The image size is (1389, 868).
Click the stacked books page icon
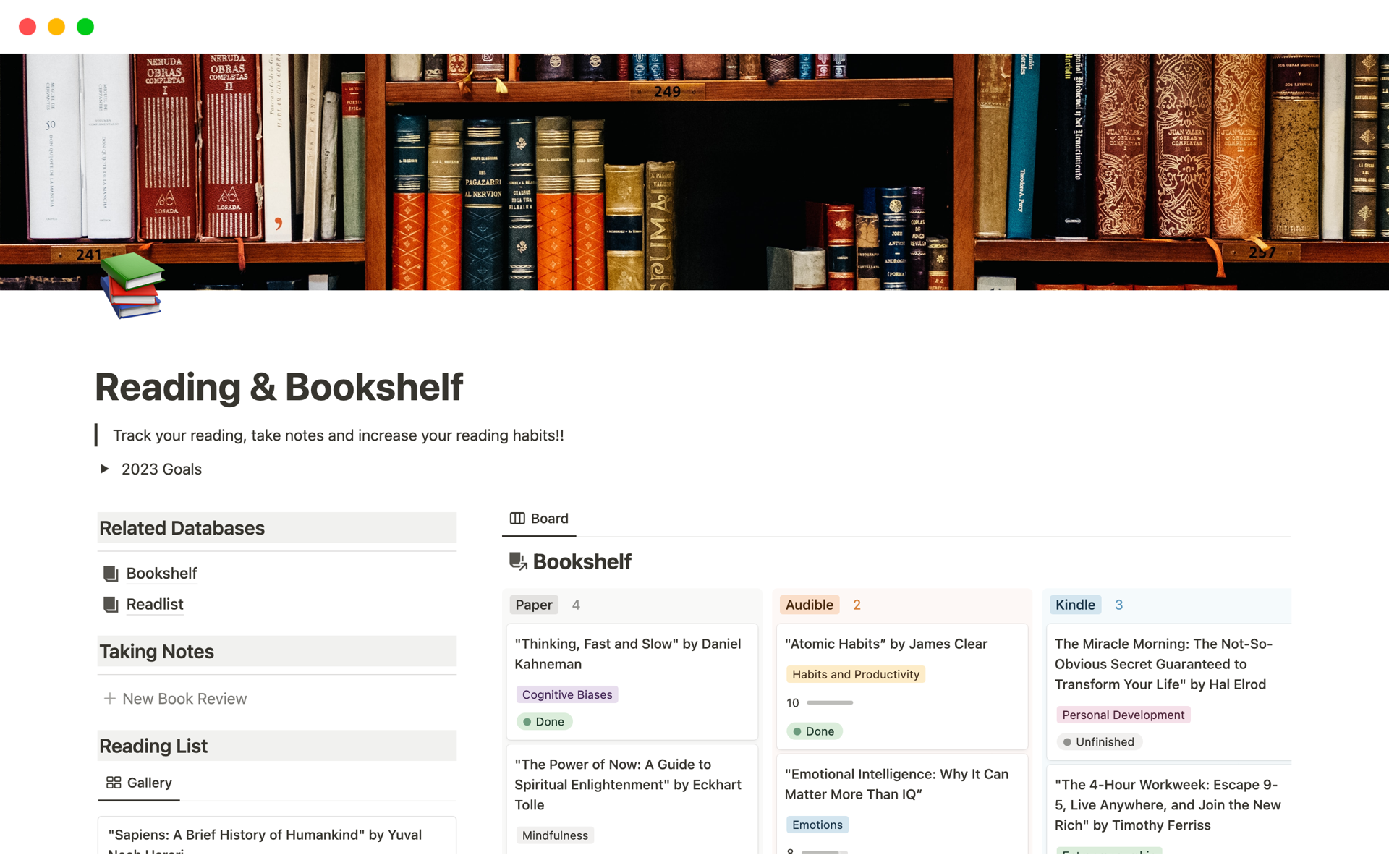coord(132,288)
